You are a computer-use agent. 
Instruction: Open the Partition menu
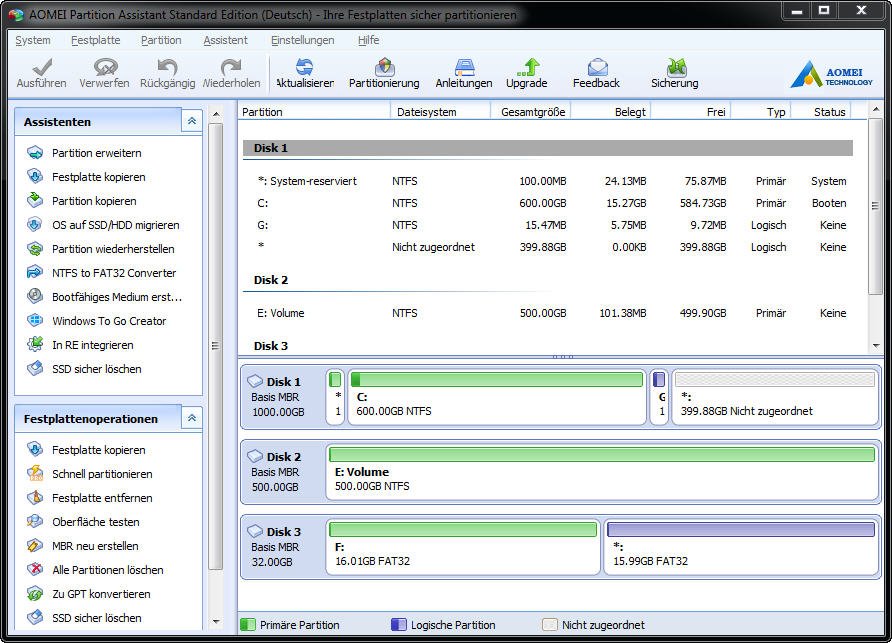click(161, 40)
